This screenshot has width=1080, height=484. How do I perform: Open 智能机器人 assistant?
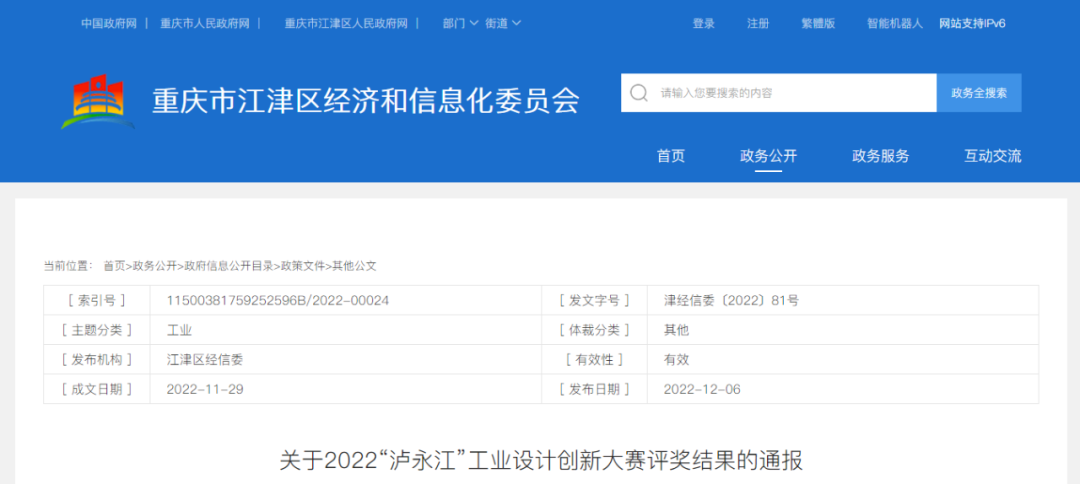(895, 23)
